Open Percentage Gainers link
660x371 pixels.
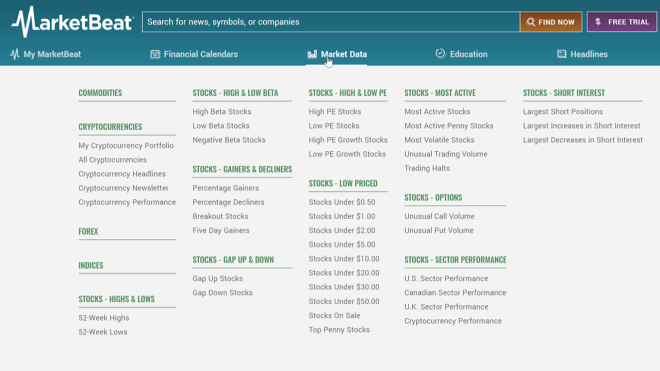tap(226, 188)
